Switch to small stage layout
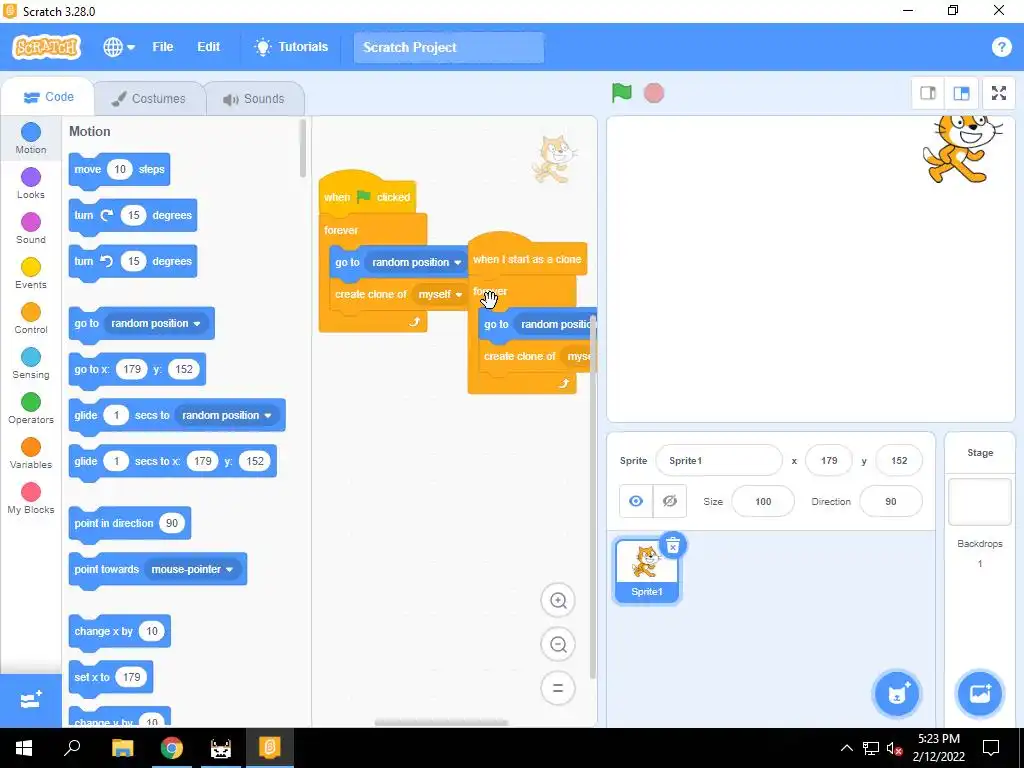1024x768 pixels. [x=928, y=93]
